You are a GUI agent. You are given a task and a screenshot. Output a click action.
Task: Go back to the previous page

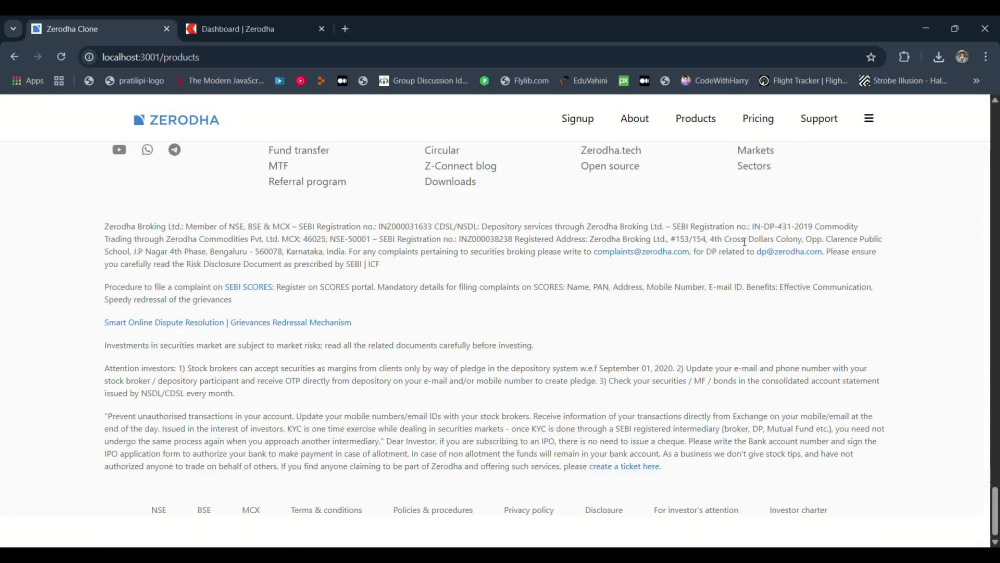tap(15, 57)
